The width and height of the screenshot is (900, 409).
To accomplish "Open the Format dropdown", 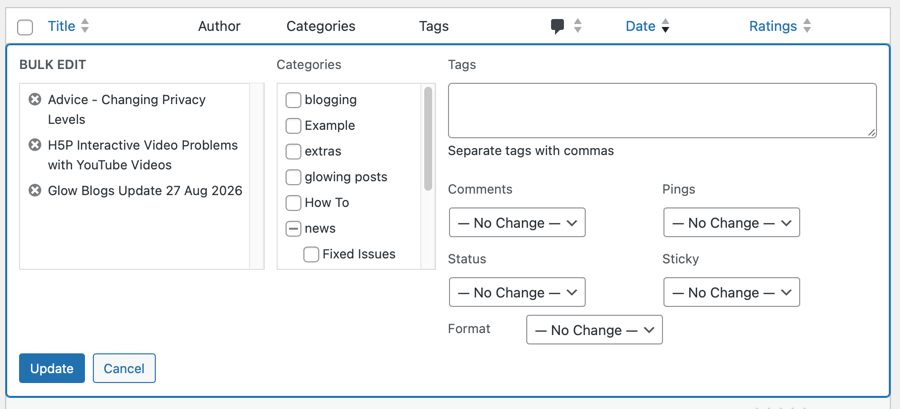I will [594, 330].
